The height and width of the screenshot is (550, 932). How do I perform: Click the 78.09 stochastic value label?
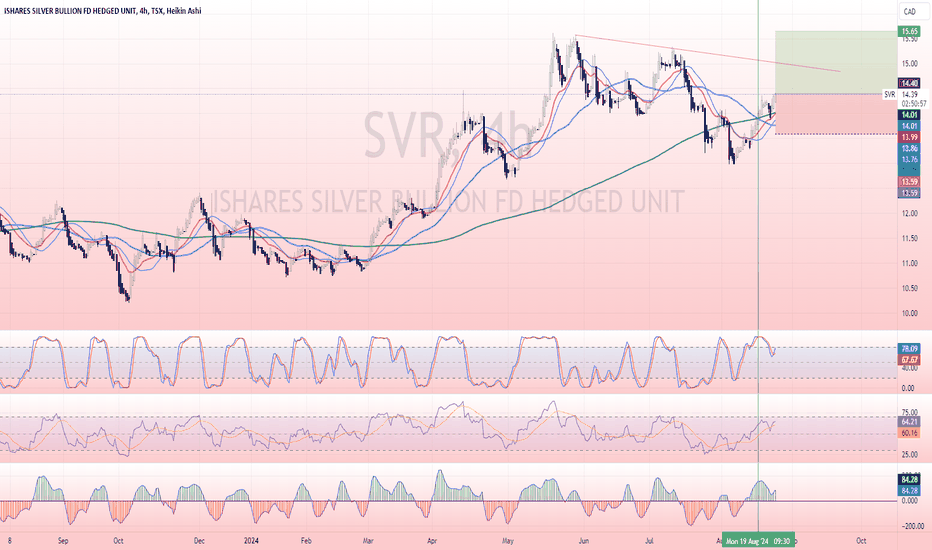coord(909,349)
